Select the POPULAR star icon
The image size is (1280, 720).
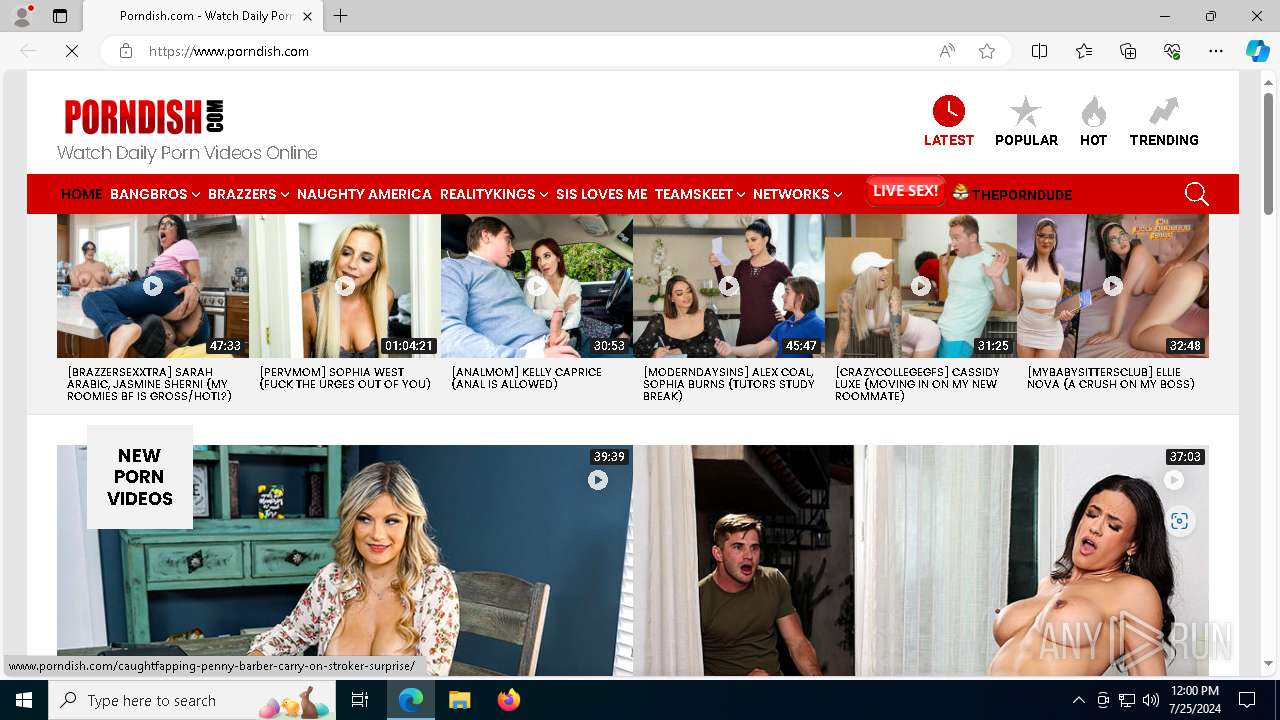[x=1026, y=111]
